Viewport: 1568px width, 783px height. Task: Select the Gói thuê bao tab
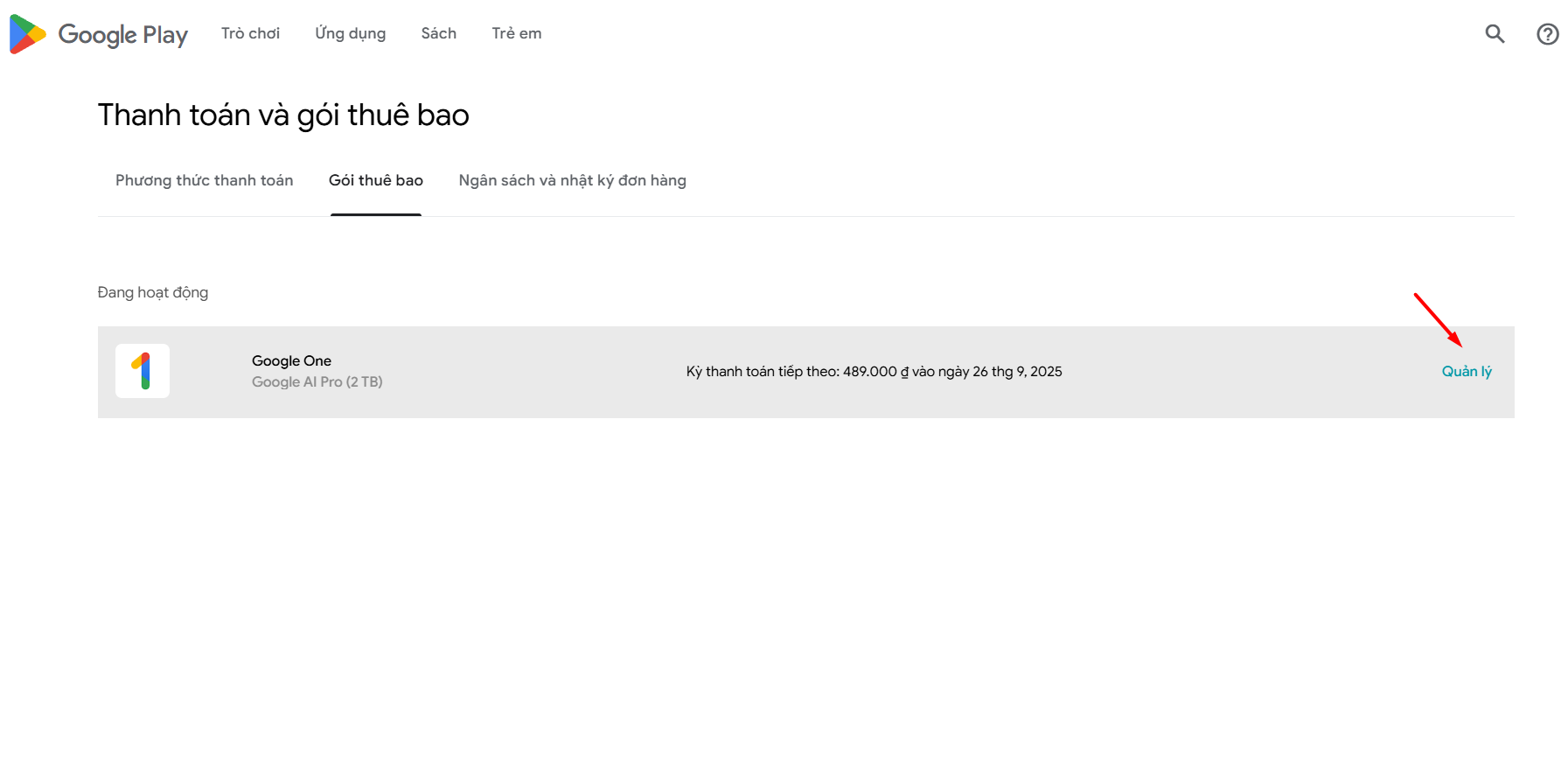[x=376, y=180]
